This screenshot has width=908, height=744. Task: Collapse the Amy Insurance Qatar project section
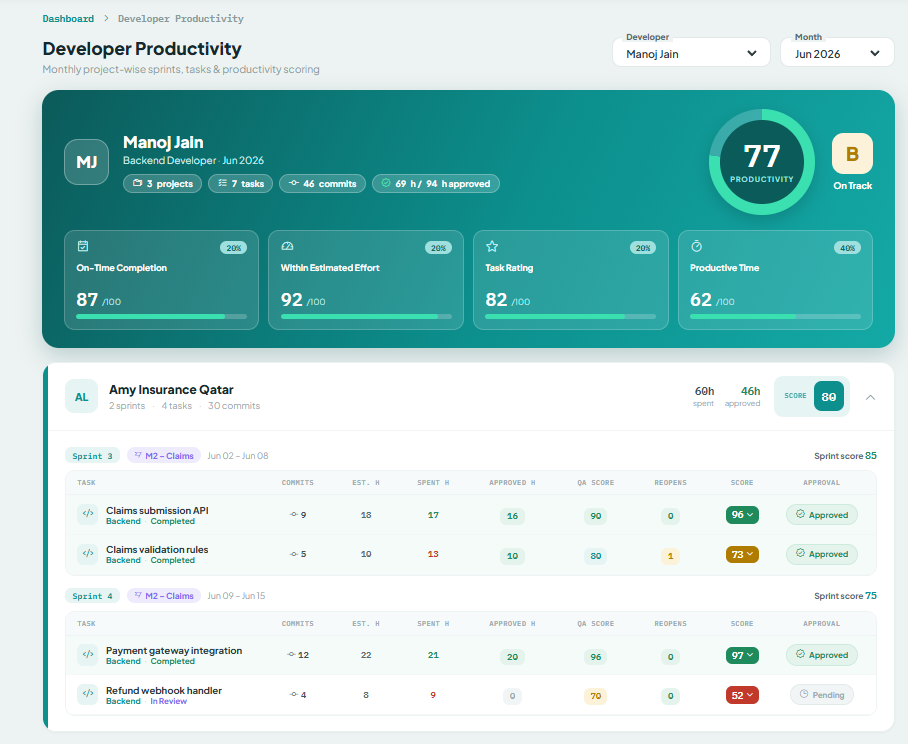tap(870, 397)
